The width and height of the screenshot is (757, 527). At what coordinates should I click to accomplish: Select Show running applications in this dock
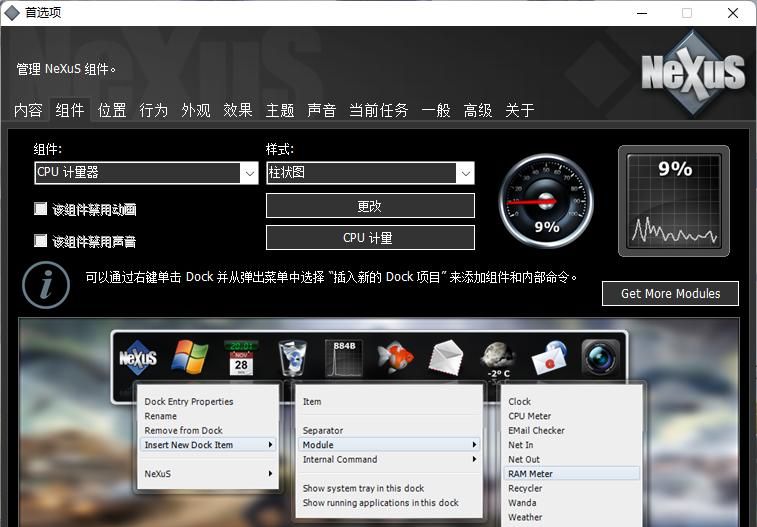coord(380,503)
